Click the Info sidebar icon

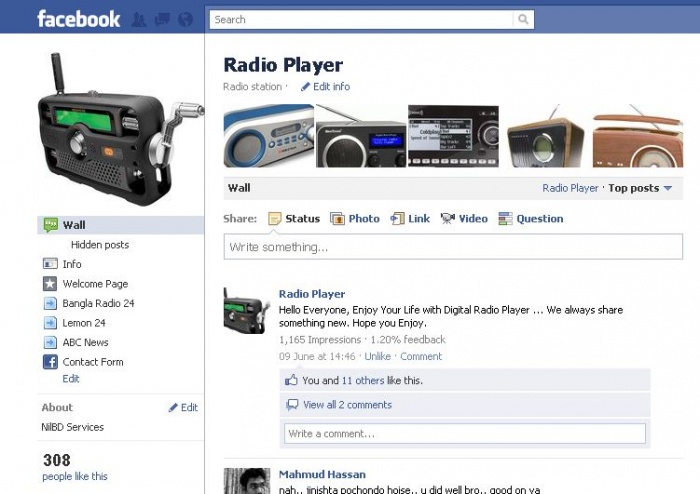(50, 264)
